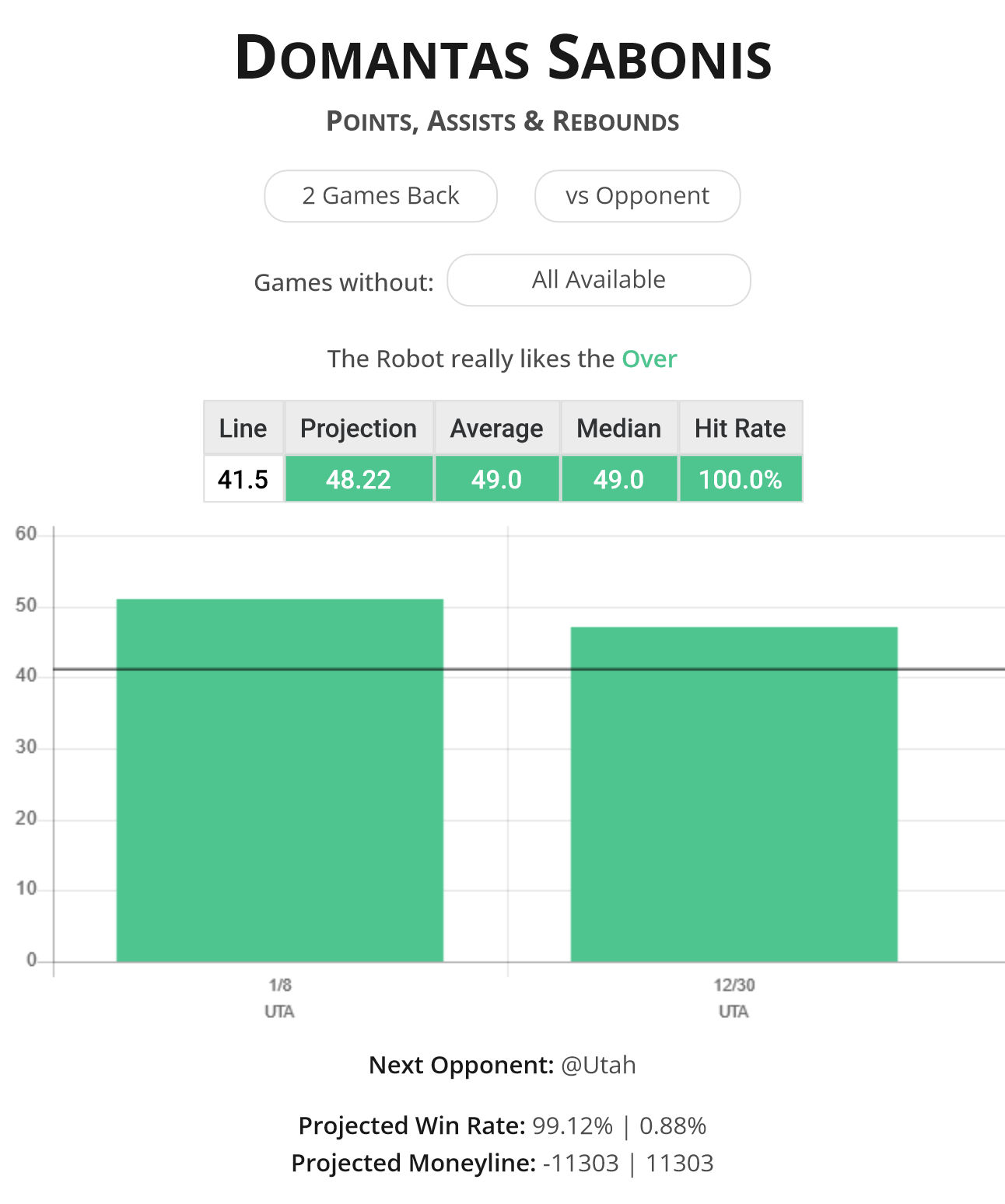Image resolution: width=1005 pixels, height=1204 pixels.
Task: Click the 41.5 line value cell
Action: coord(243,479)
